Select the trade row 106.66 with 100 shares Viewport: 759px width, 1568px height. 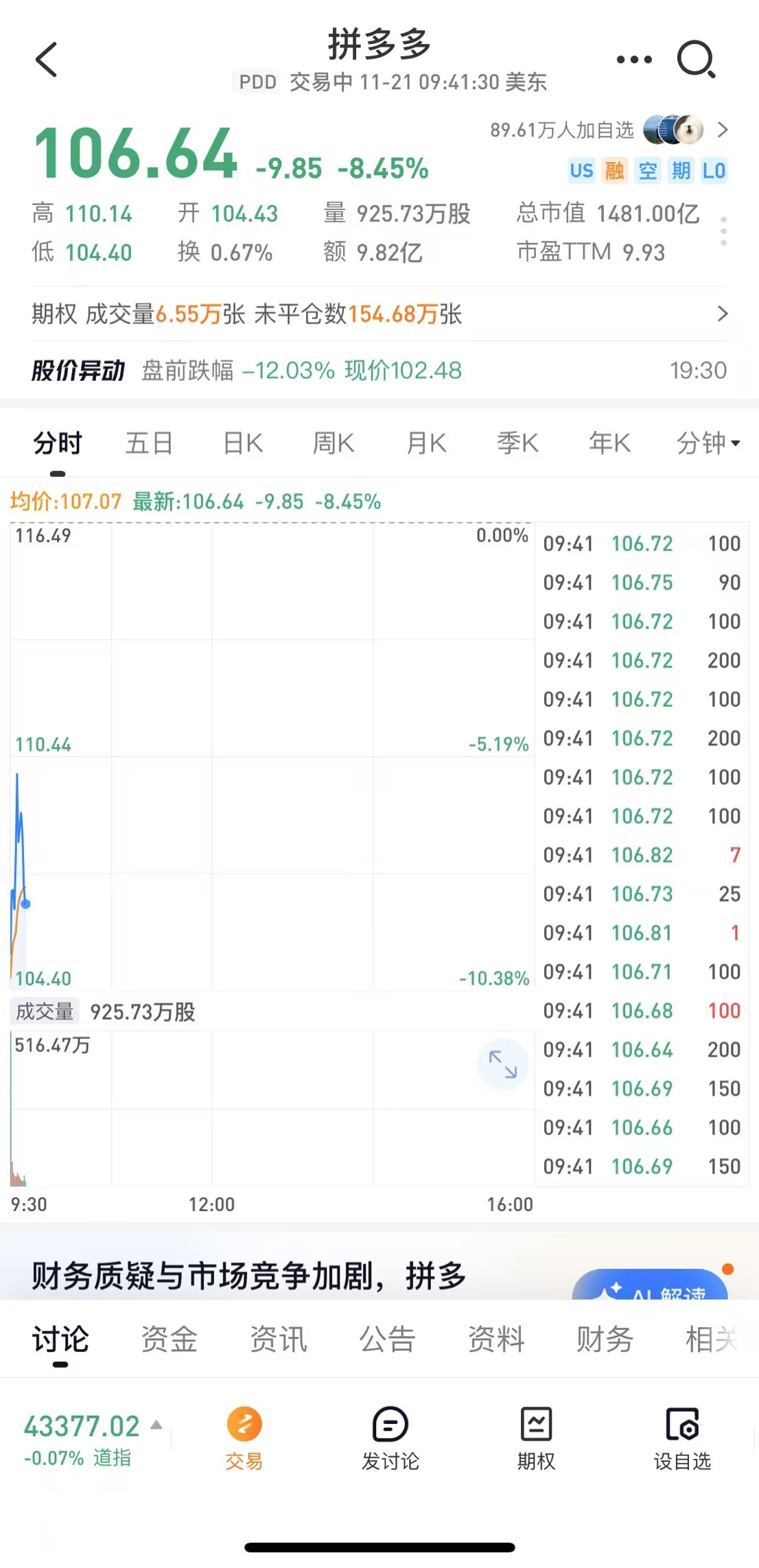coord(642,1127)
